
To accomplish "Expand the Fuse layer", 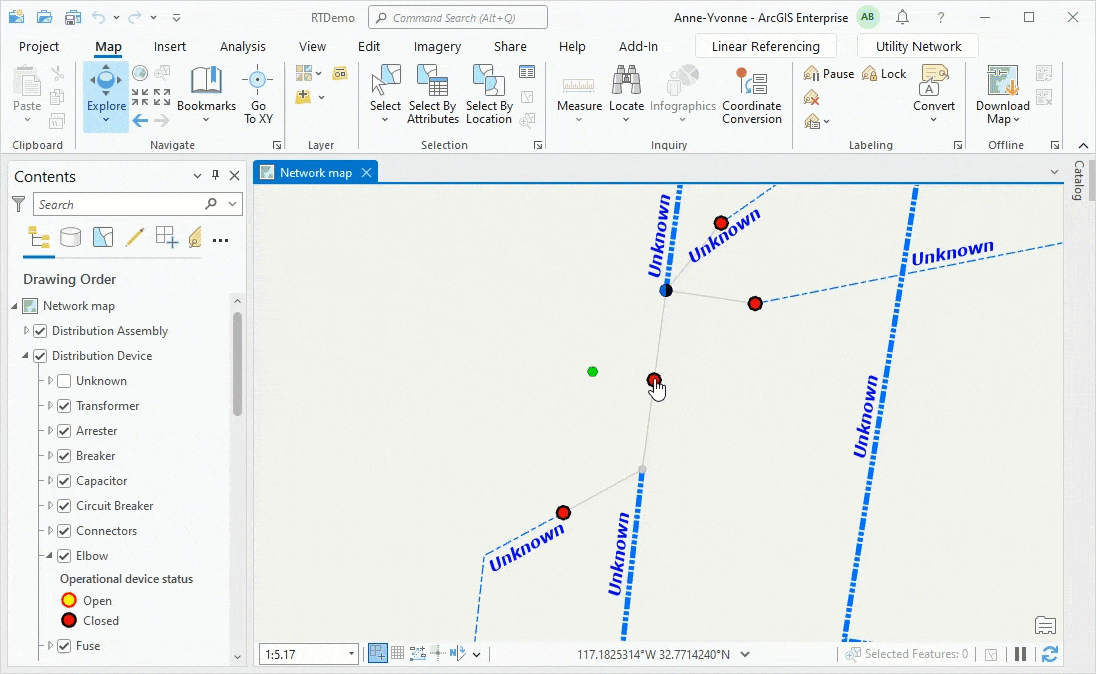I will pyautogui.click(x=50, y=646).
